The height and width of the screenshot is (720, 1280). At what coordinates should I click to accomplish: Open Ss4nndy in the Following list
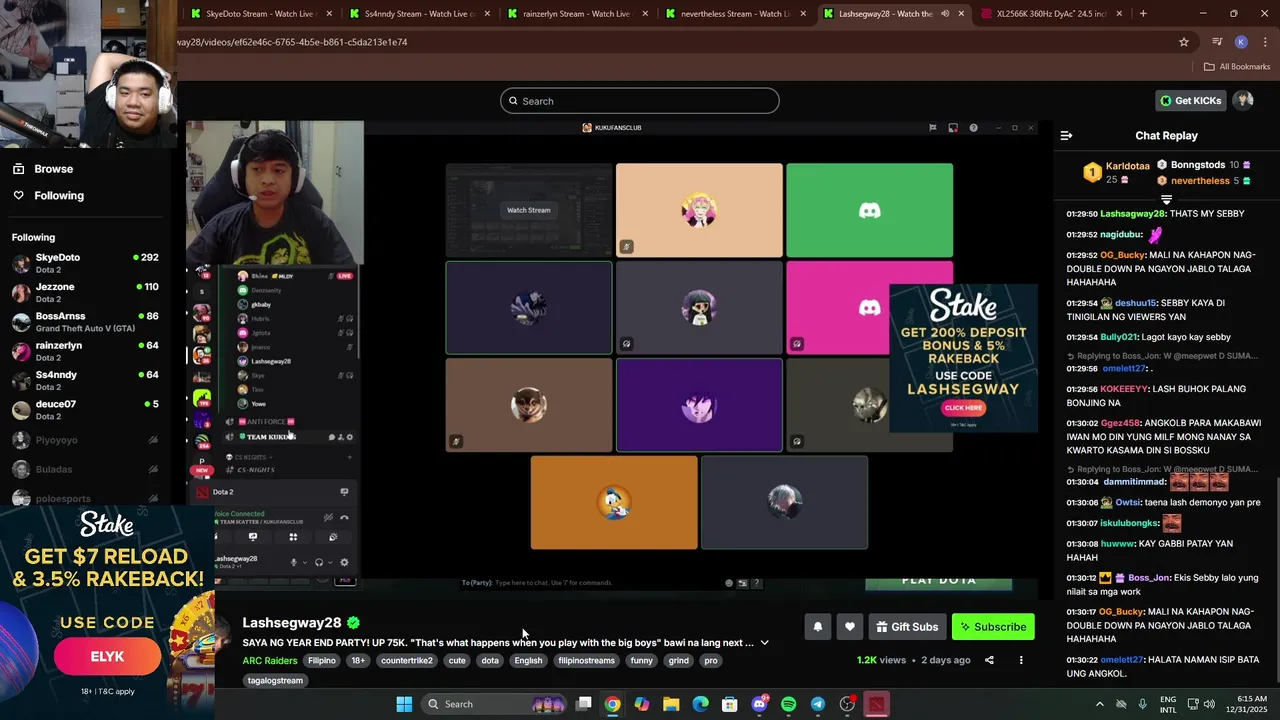pos(85,380)
